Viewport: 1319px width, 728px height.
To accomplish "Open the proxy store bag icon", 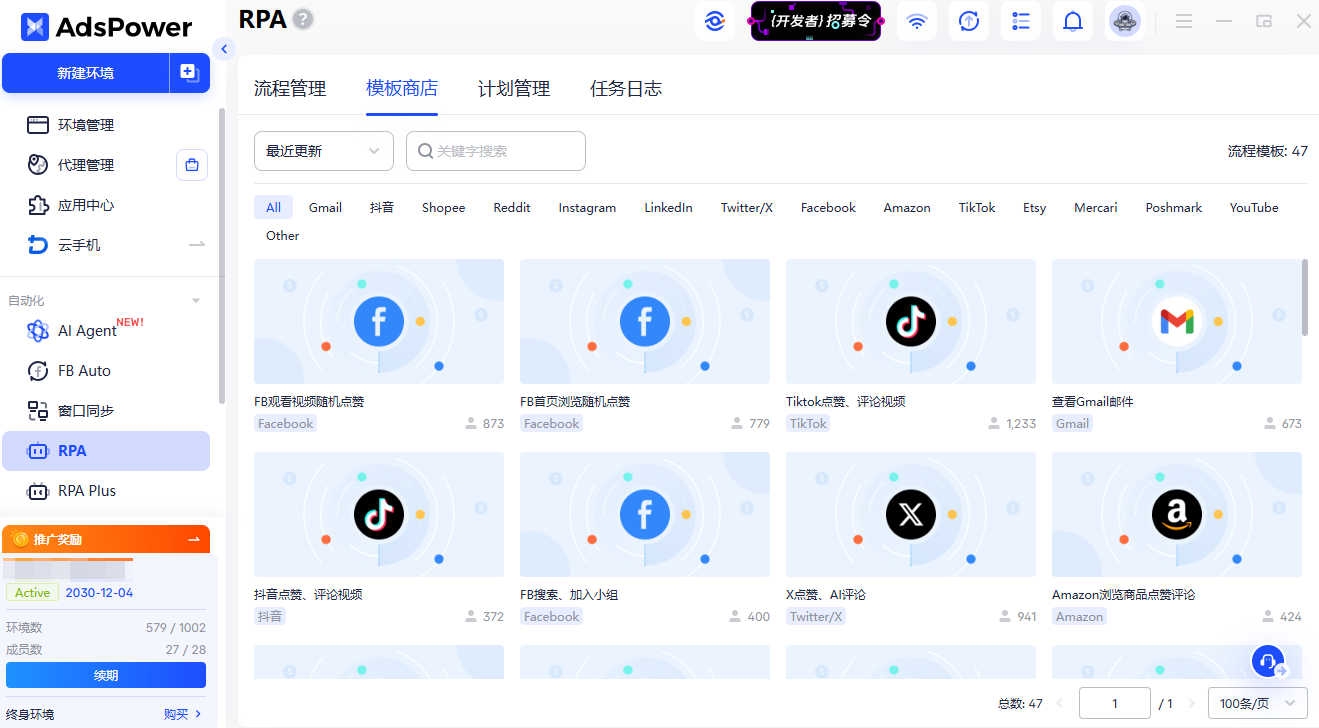I will click(192, 165).
